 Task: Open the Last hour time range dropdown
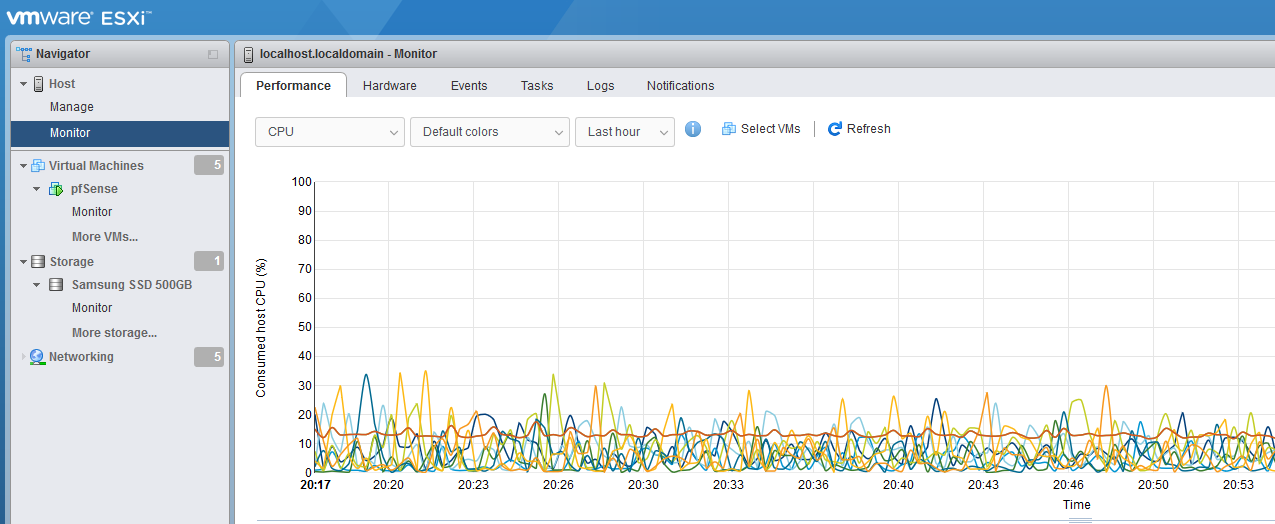[x=624, y=132]
